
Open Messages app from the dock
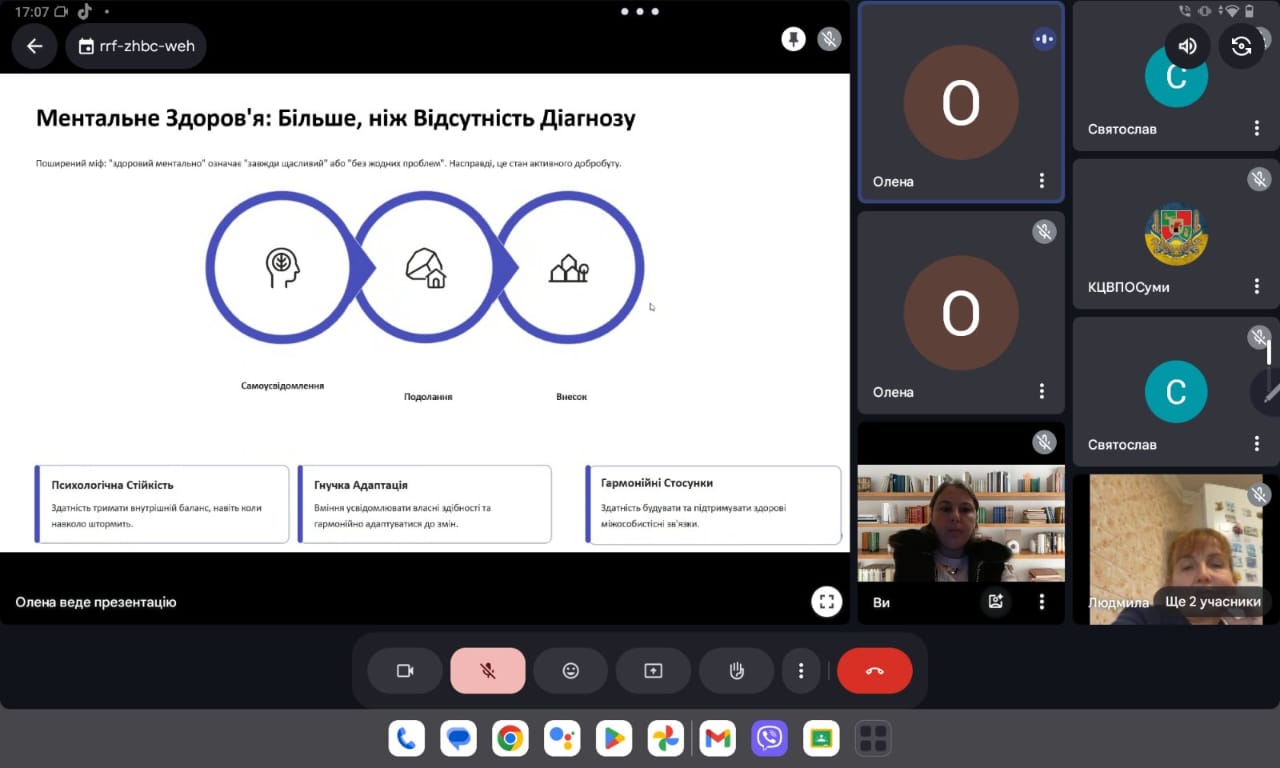459,739
